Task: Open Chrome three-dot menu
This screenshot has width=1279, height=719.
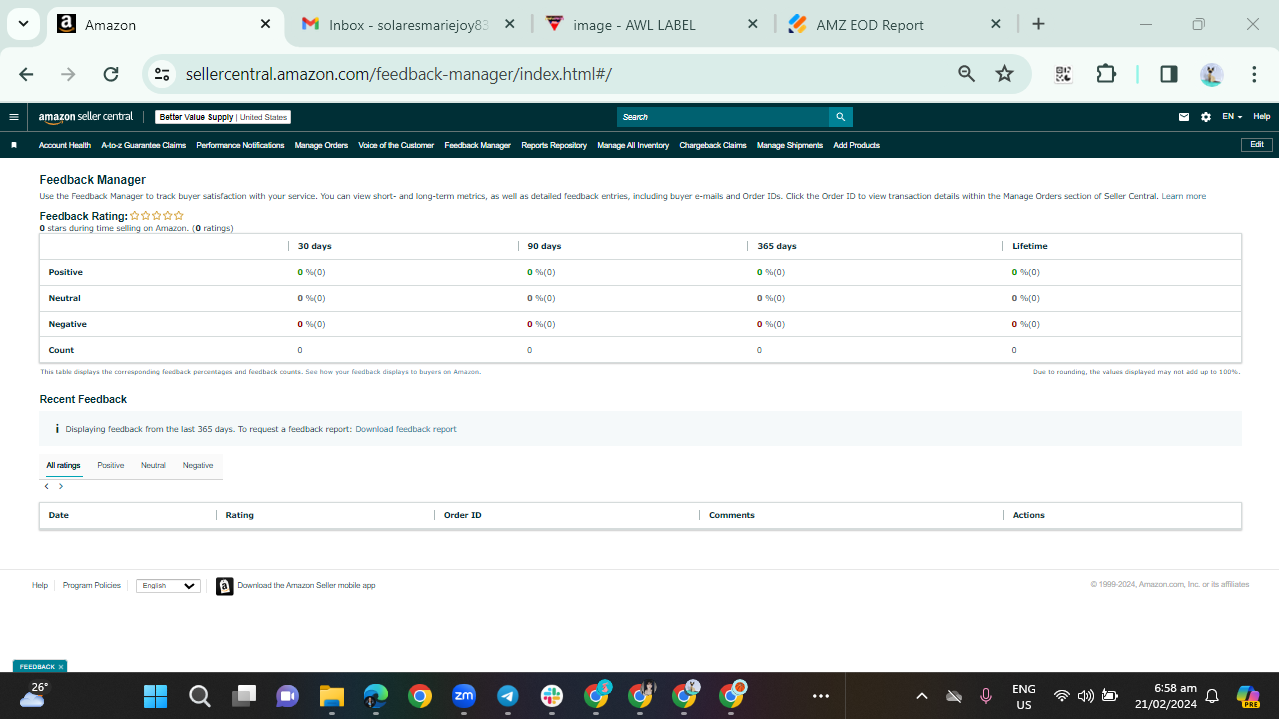Action: pos(1254,74)
